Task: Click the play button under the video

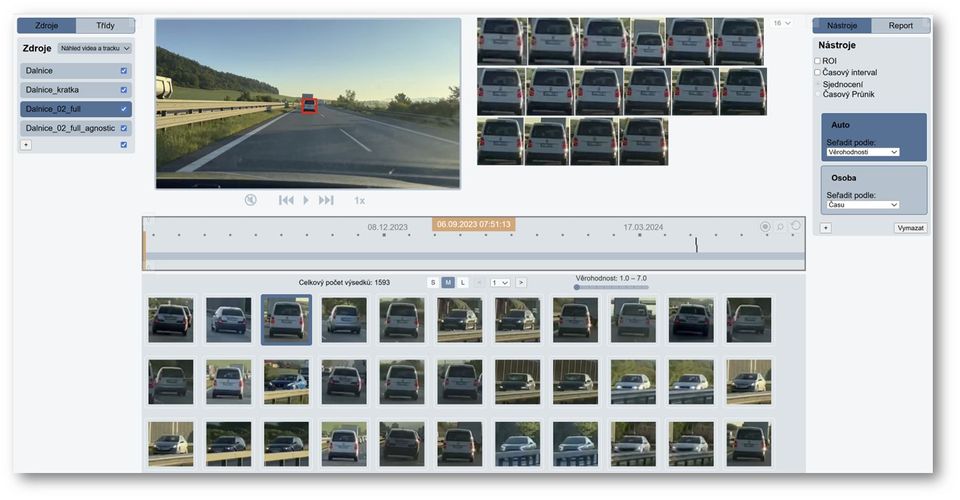Action: click(306, 200)
